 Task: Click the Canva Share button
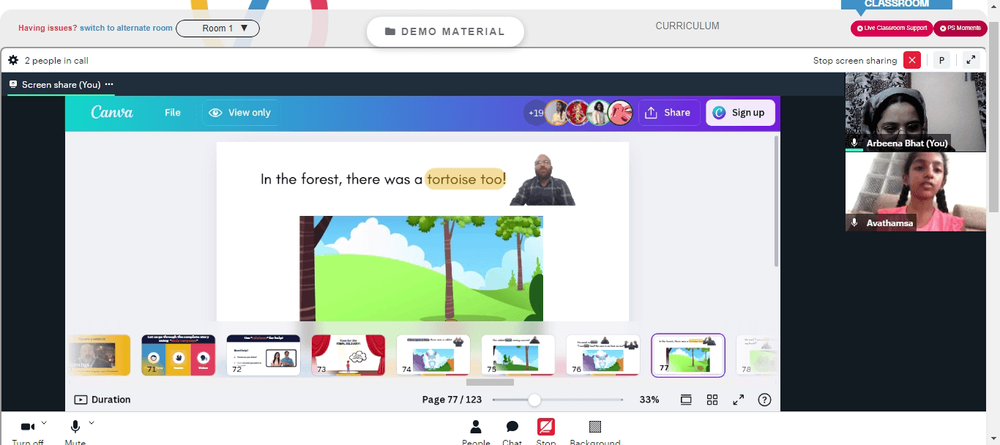click(x=668, y=113)
